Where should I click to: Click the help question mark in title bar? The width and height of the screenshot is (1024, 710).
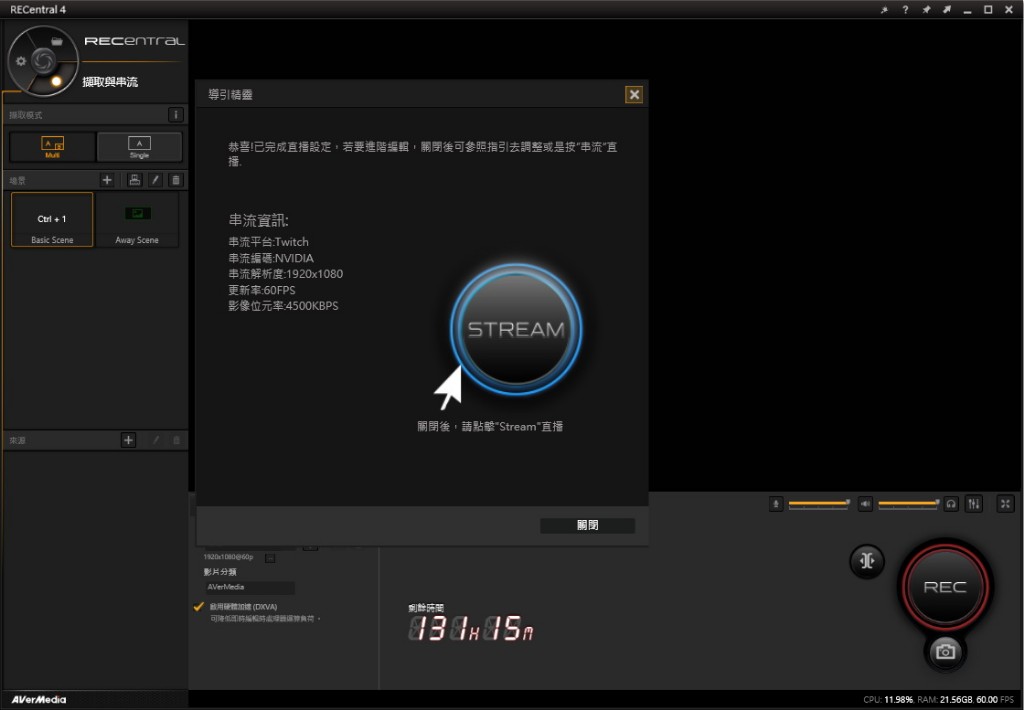pyautogui.click(x=905, y=10)
